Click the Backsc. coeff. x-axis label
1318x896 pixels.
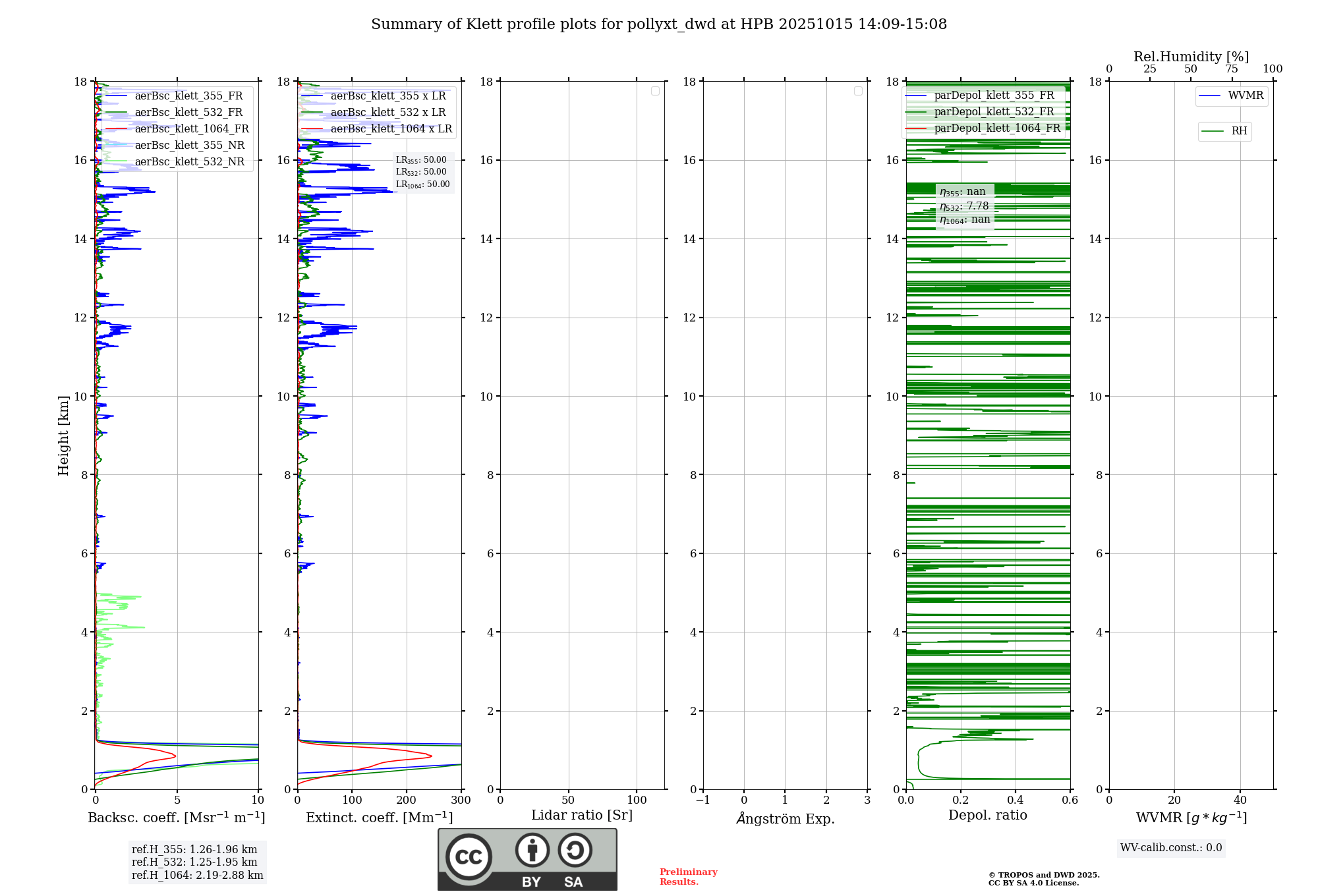point(176,818)
